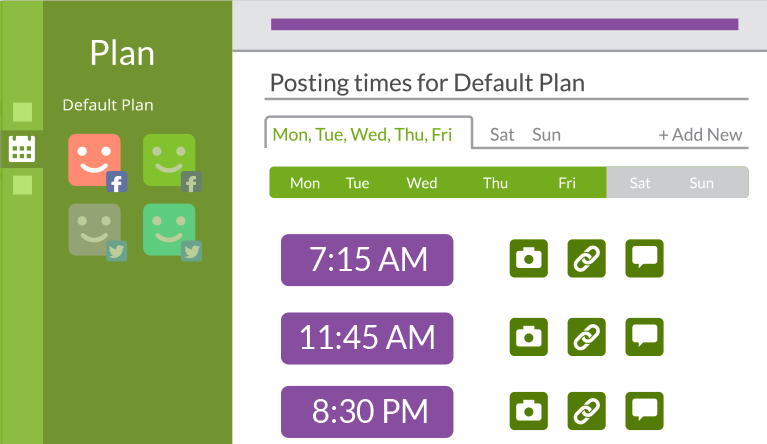Viewport: 767px width, 444px height.
Task: Toggle Wed in the green day bar
Action: 422,183
